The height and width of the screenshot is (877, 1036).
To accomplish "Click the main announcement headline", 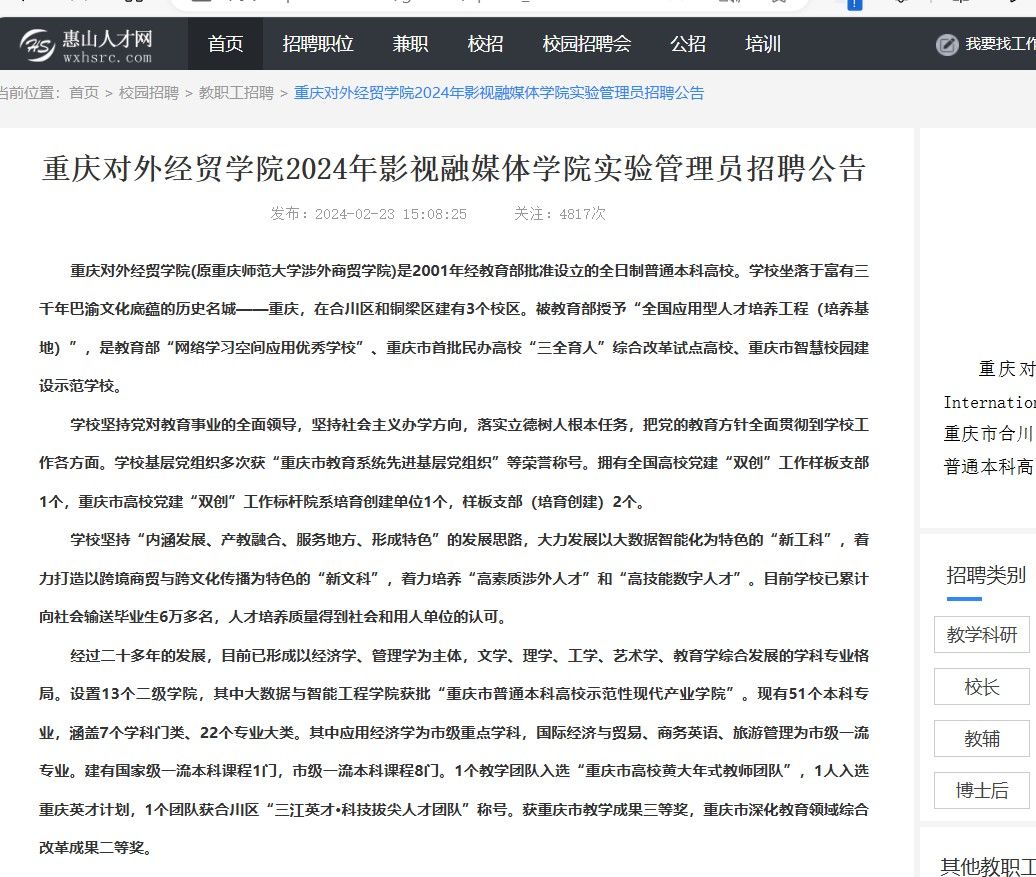I will 454,168.
